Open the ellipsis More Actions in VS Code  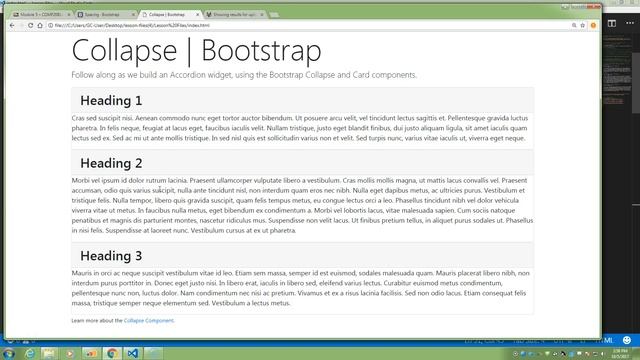[630, 23]
